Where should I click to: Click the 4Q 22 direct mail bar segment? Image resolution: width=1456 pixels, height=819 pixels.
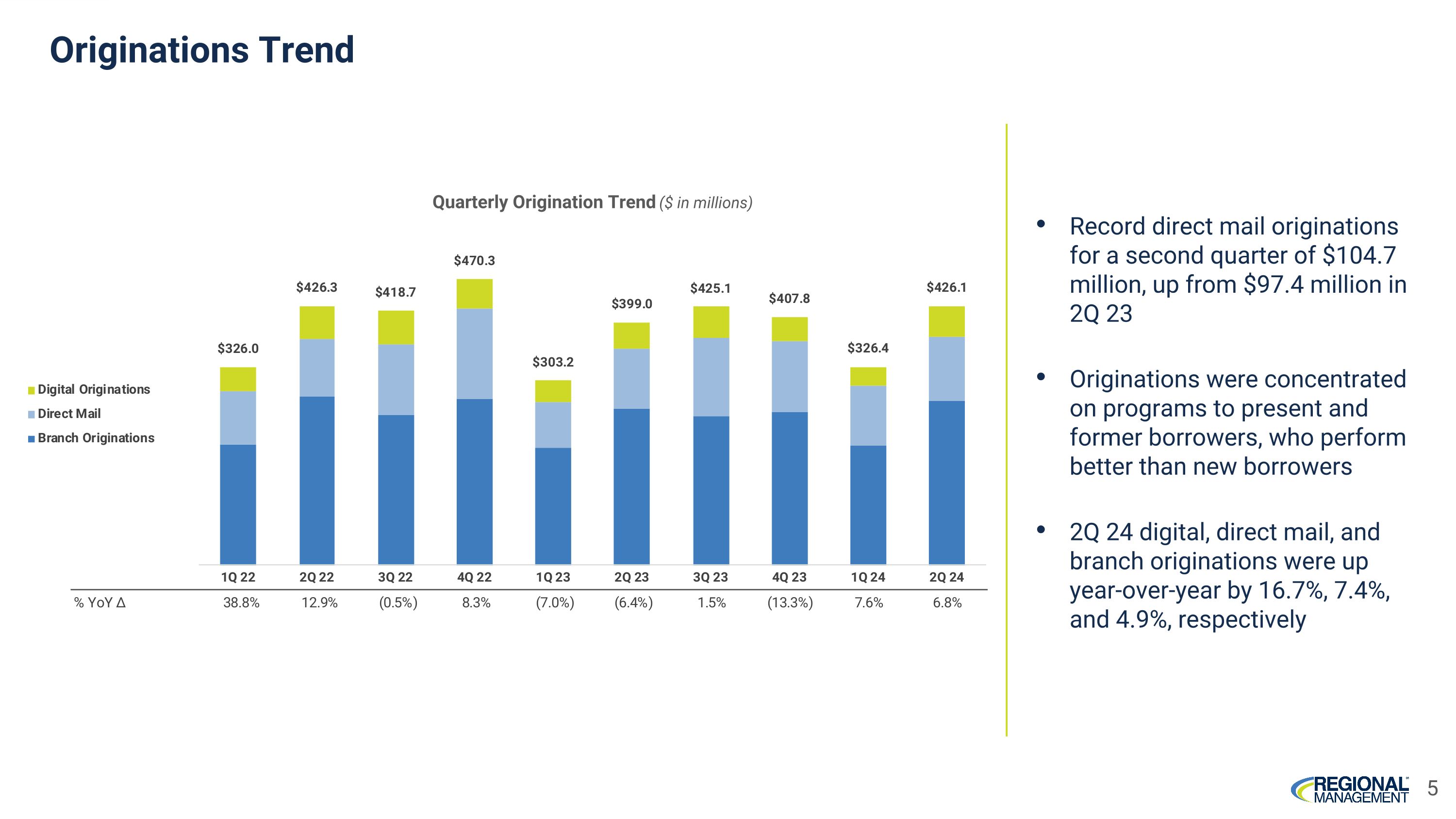pyautogui.click(x=474, y=353)
